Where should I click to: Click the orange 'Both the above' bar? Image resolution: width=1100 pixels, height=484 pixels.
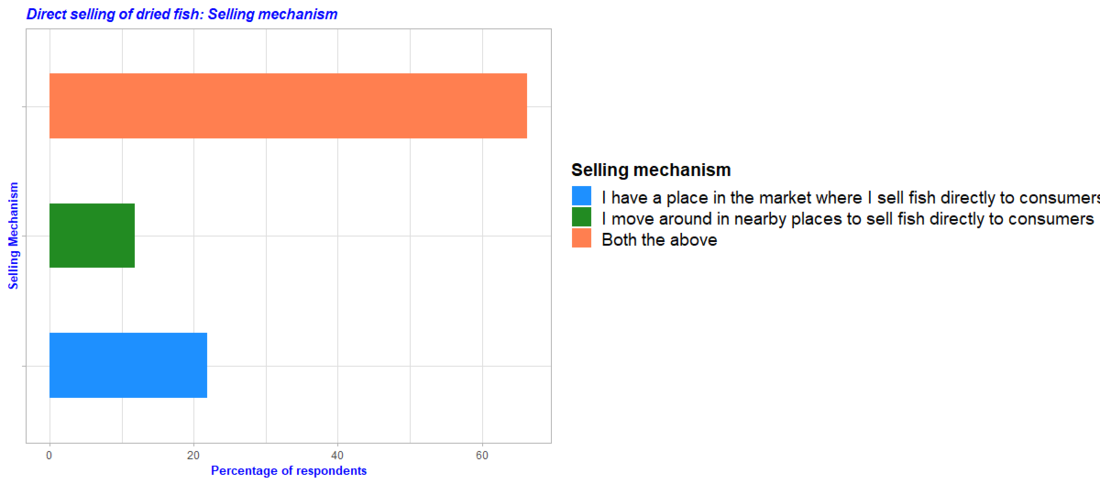pyautogui.click(x=288, y=106)
